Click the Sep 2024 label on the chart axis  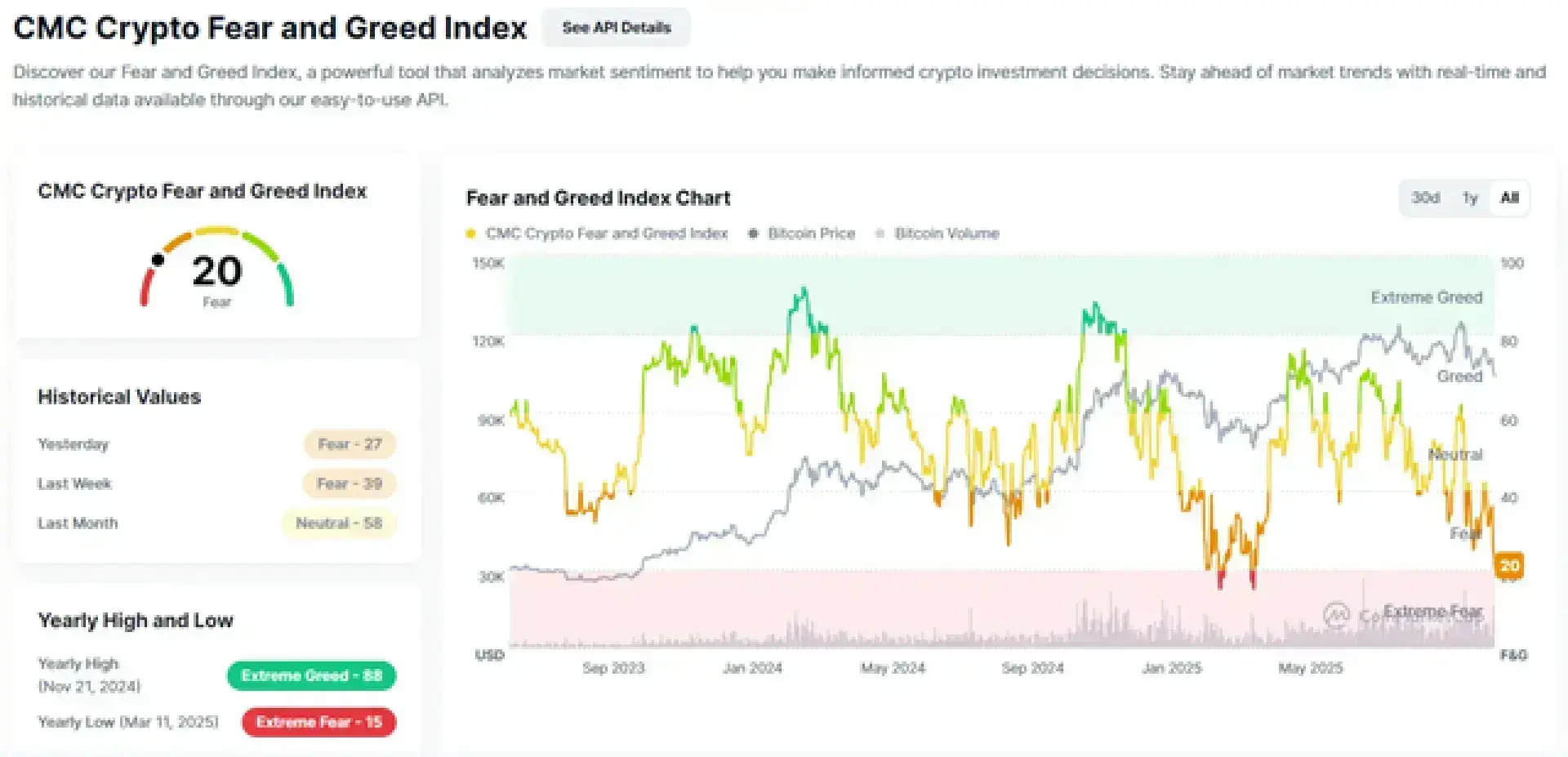[1033, 667]
